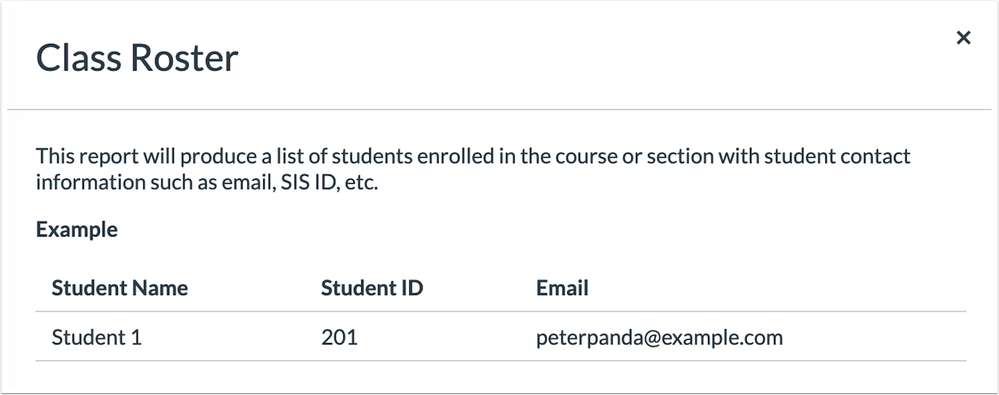Select the word Class in the title
The image size is (999, 395).
click(x=78, y=59)
